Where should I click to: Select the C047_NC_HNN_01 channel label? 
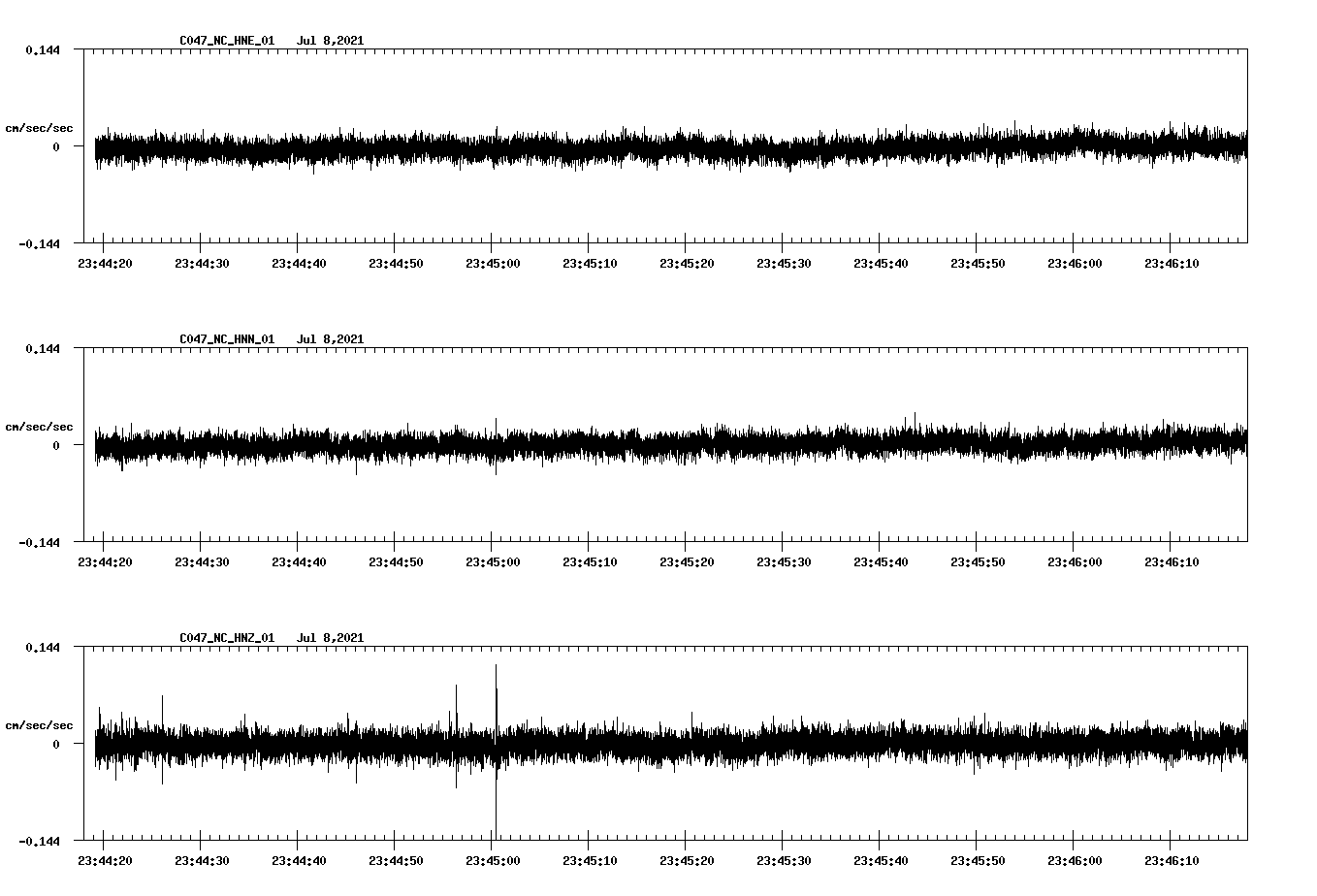(x=225, y=338)
